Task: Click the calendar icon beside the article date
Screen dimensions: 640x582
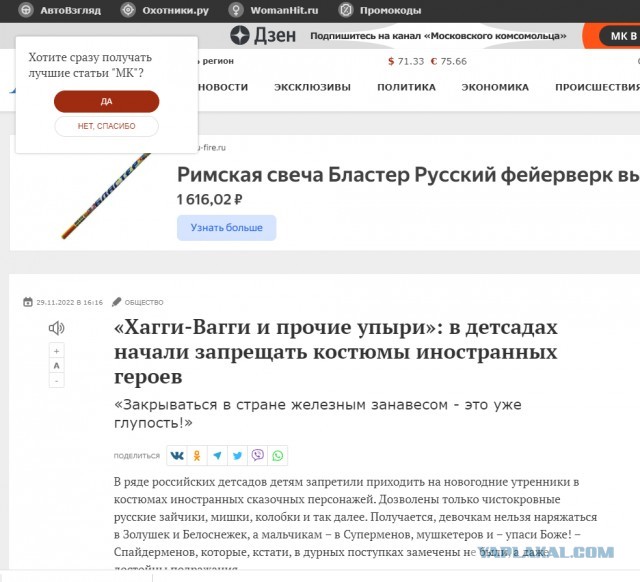Action: (x=28, y=302)
